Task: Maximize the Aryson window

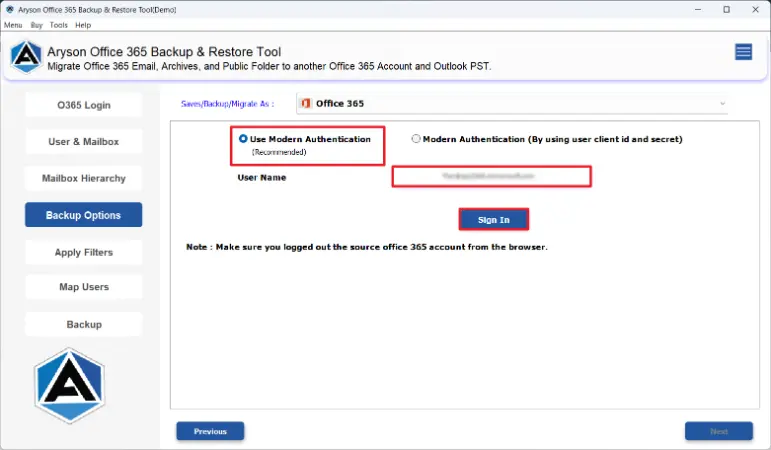Action: coord(726,9)
